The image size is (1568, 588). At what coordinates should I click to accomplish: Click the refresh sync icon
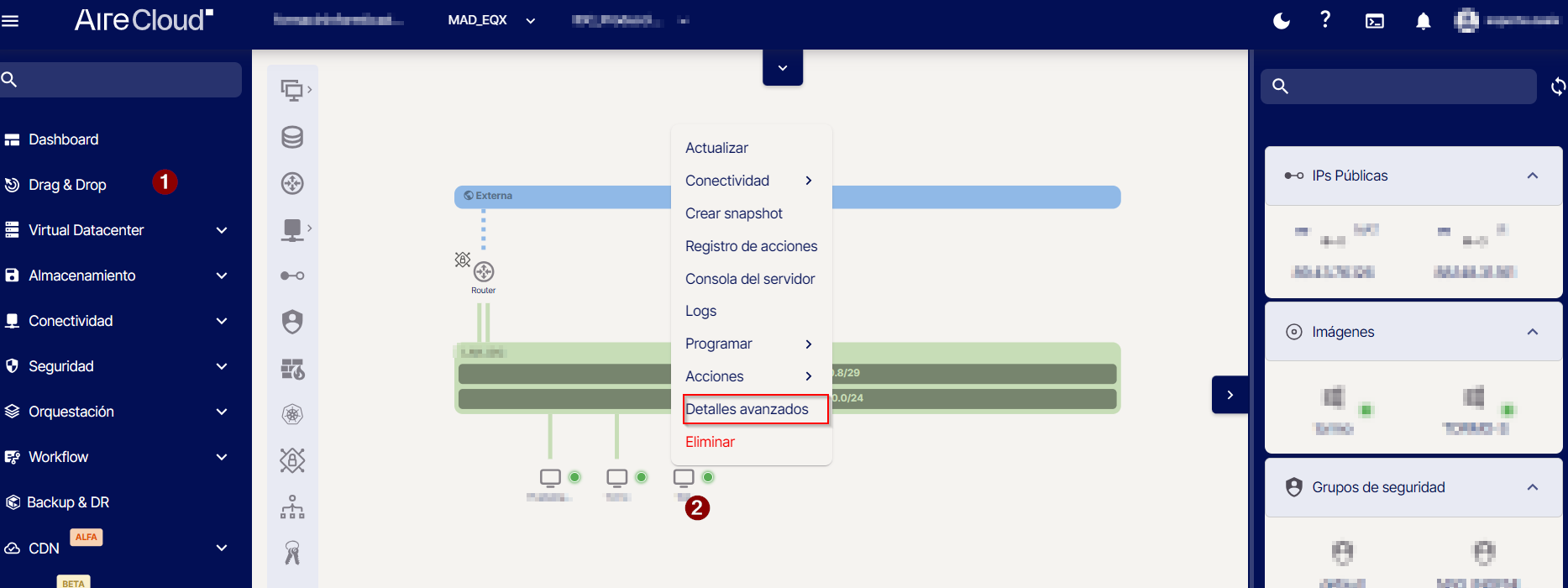click(1558, 86)
